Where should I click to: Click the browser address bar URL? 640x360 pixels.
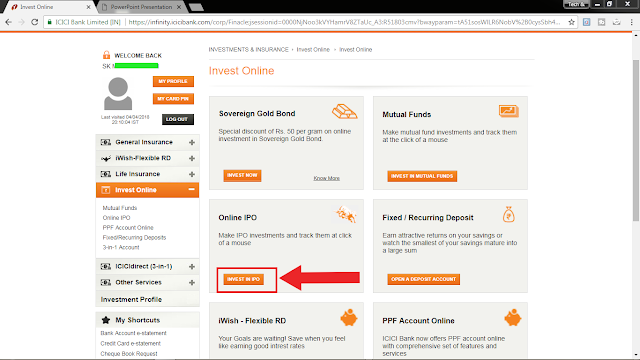(x=344, y=22)
